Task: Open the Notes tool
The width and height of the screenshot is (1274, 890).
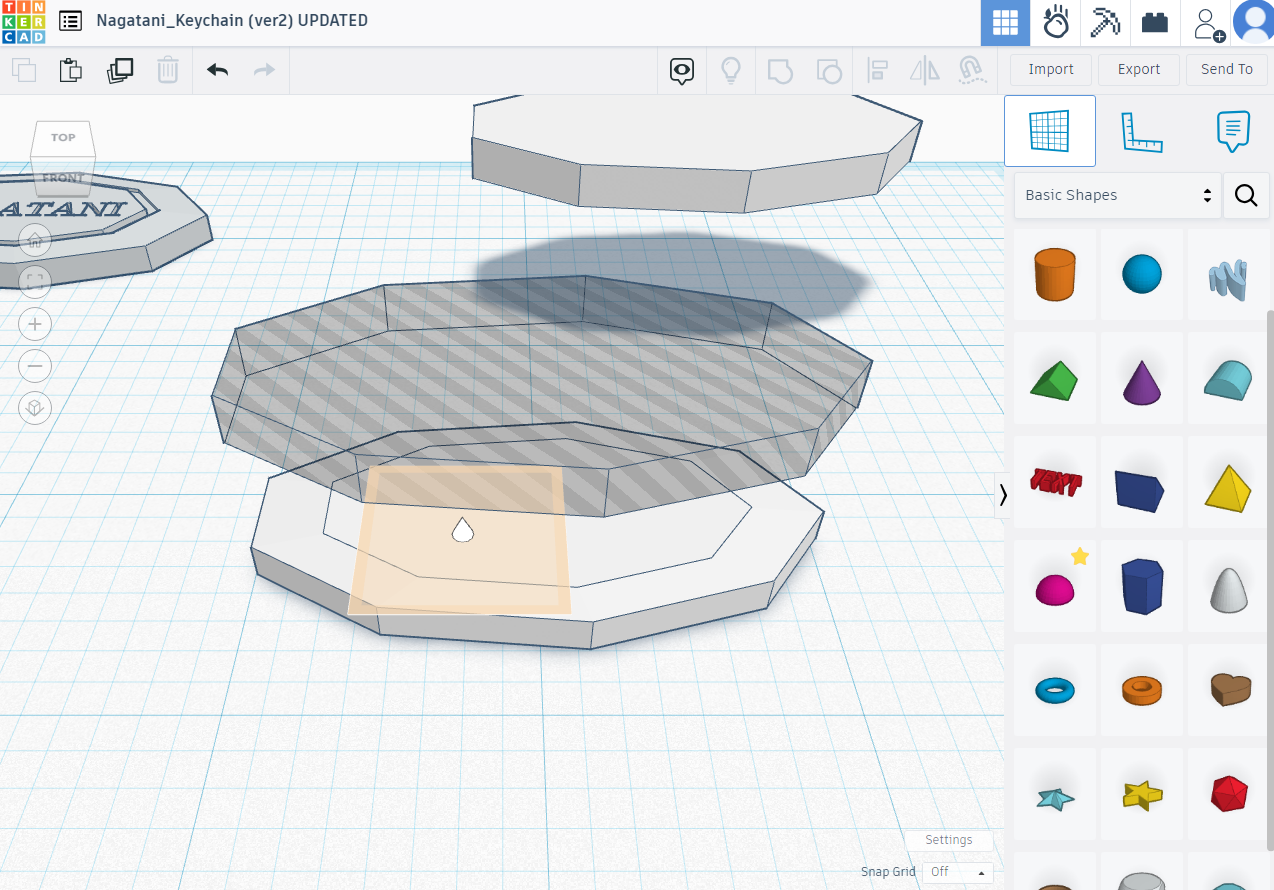Action: 1232,130
